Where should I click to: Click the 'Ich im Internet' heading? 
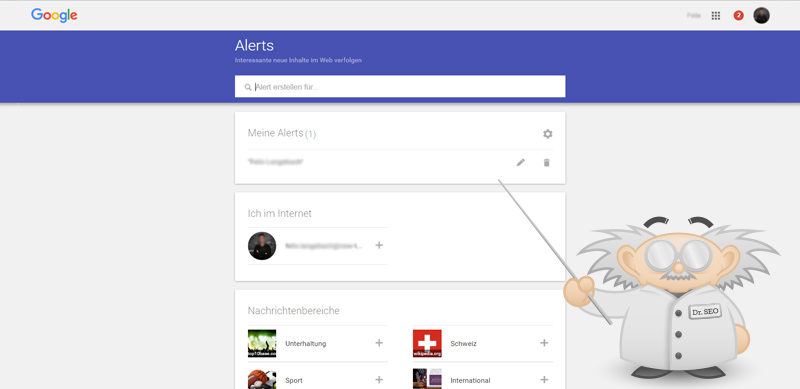(280, 213)
